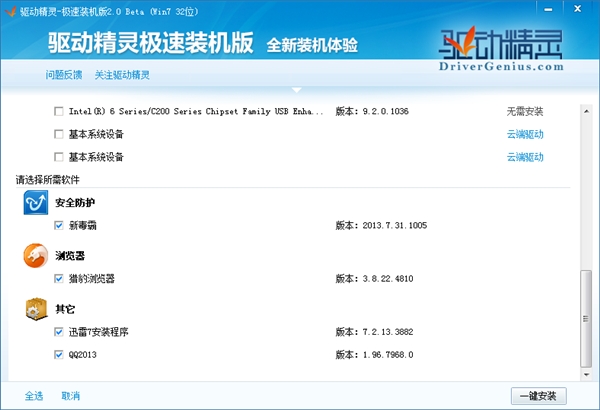Screen dimensions: 600x410
Task: Click the 其它 category label
Action: (x=65, y=309)
